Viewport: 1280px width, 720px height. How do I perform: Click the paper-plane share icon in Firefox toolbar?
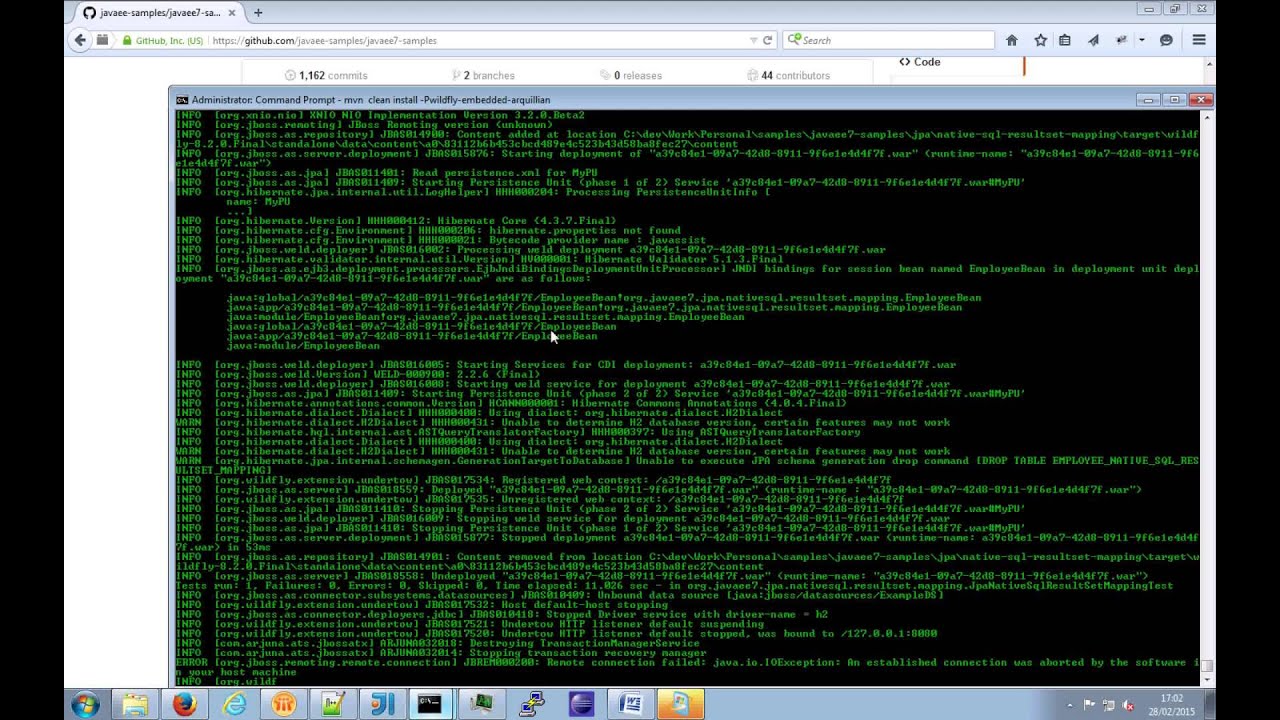tap(1093, 40)
